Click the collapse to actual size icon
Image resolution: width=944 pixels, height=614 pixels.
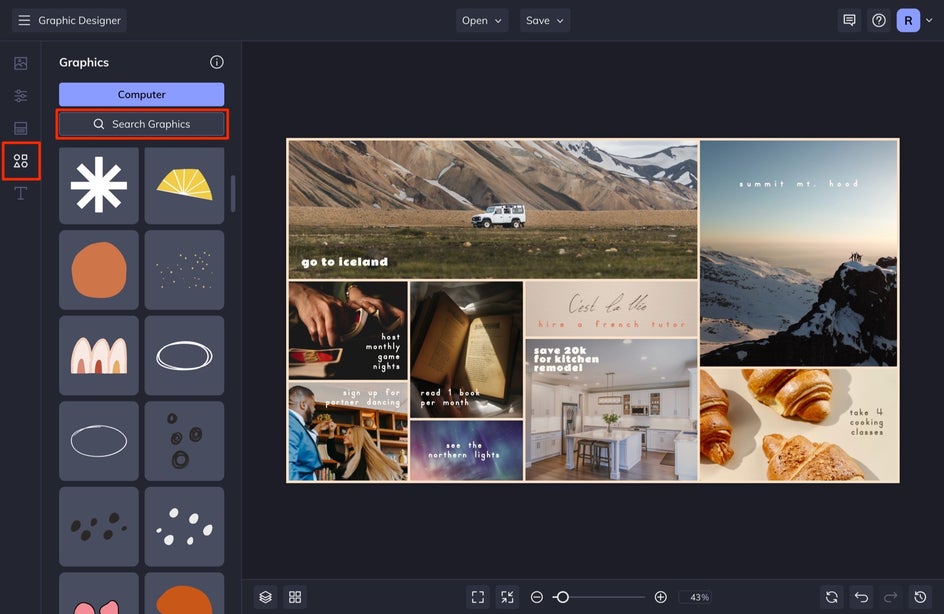pos(508,597)
